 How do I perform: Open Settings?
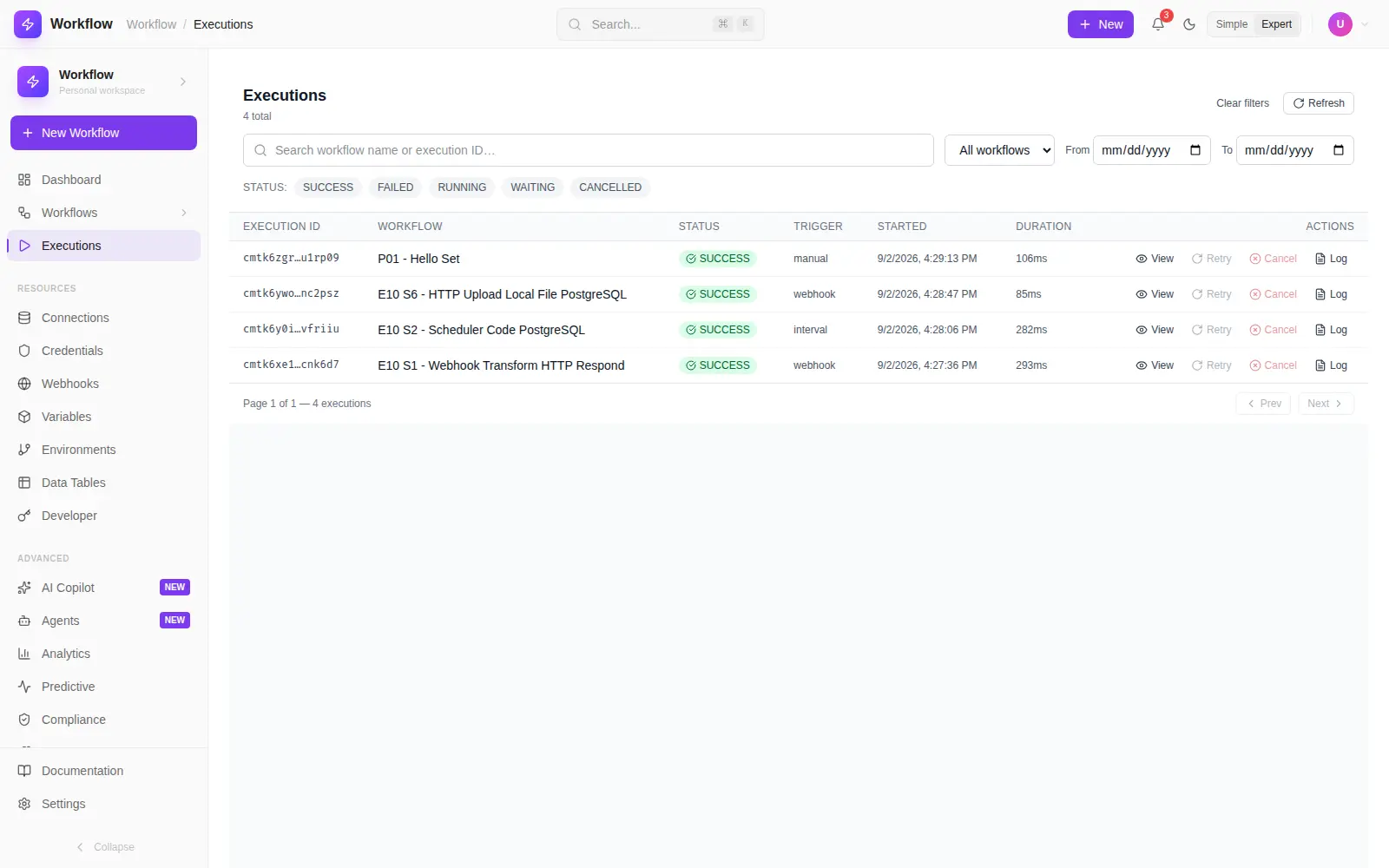click(x=103, y=804)
